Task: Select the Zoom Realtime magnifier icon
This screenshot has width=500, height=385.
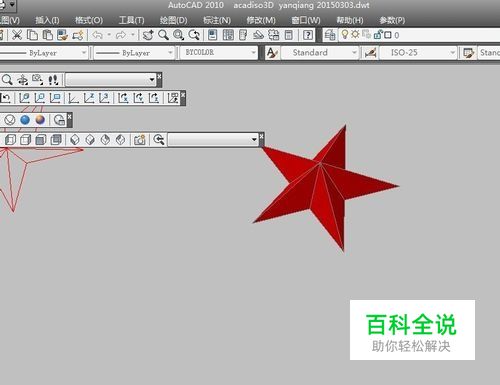Action: coord(163,35)
